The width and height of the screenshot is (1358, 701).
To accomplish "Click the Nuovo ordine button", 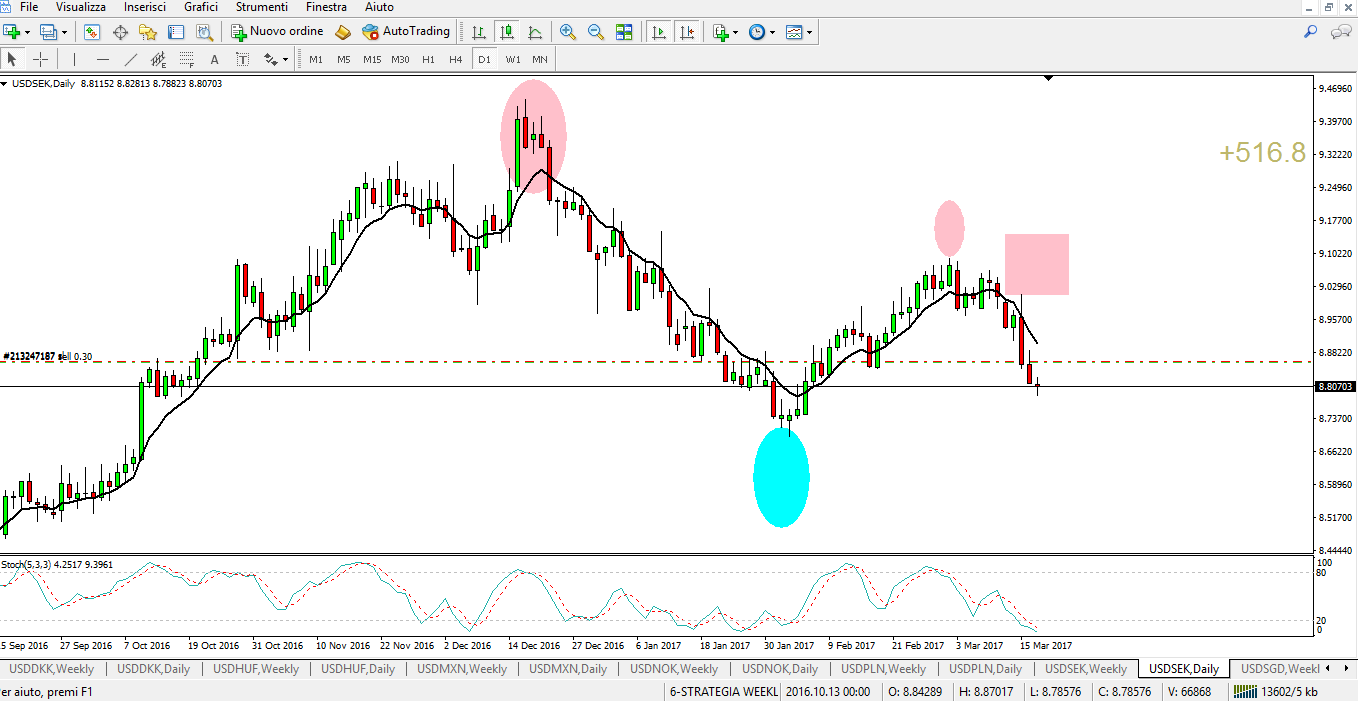I will coord(277,32).
